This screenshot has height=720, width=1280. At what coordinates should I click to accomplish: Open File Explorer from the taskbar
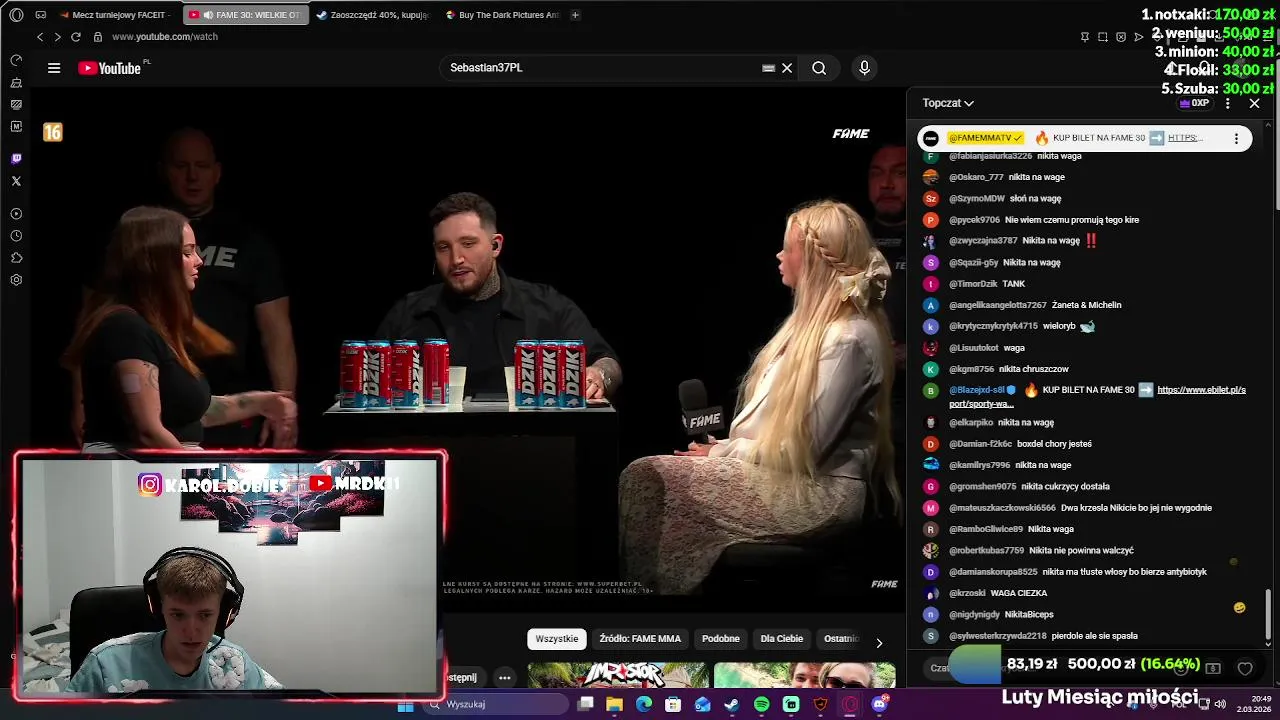point(615,704)
